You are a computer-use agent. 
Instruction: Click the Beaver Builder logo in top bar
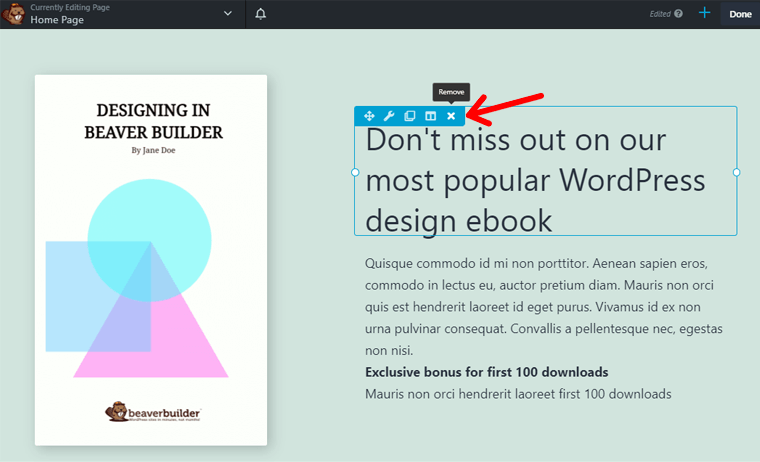point(14,14)
